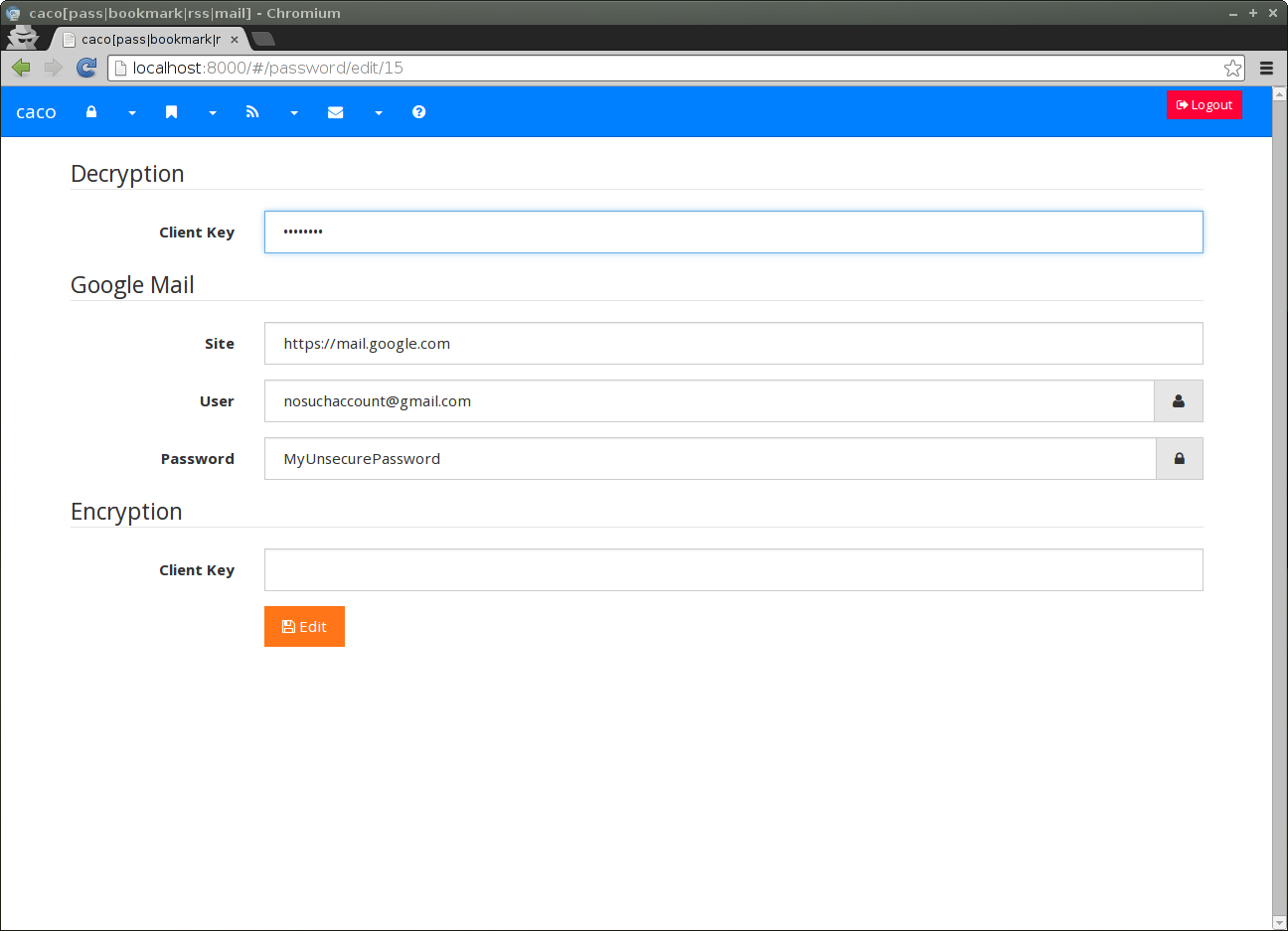The height and width of the screenshot is (931, 1288).
Task: Click the Google Mail section heading
Action: 132,285
